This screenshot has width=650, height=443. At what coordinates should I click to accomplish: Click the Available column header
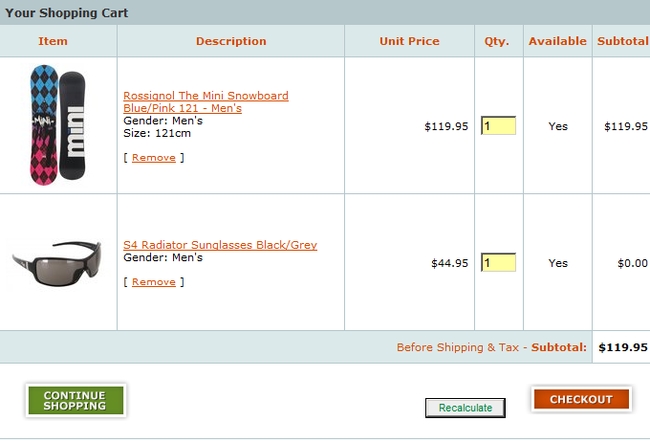coord(557,41)
